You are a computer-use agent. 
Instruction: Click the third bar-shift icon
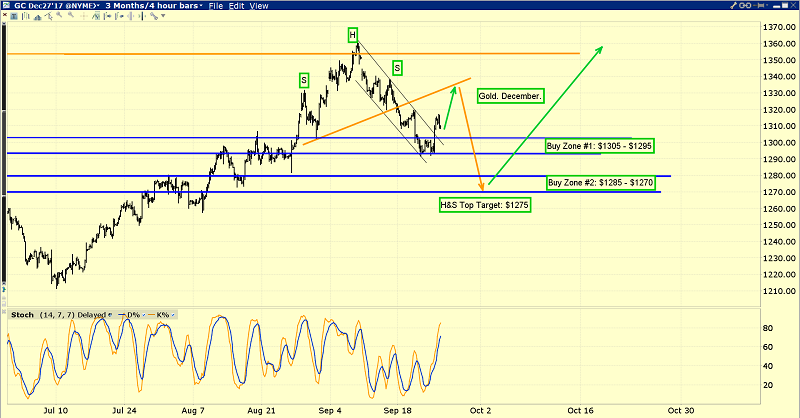[131, 16]
